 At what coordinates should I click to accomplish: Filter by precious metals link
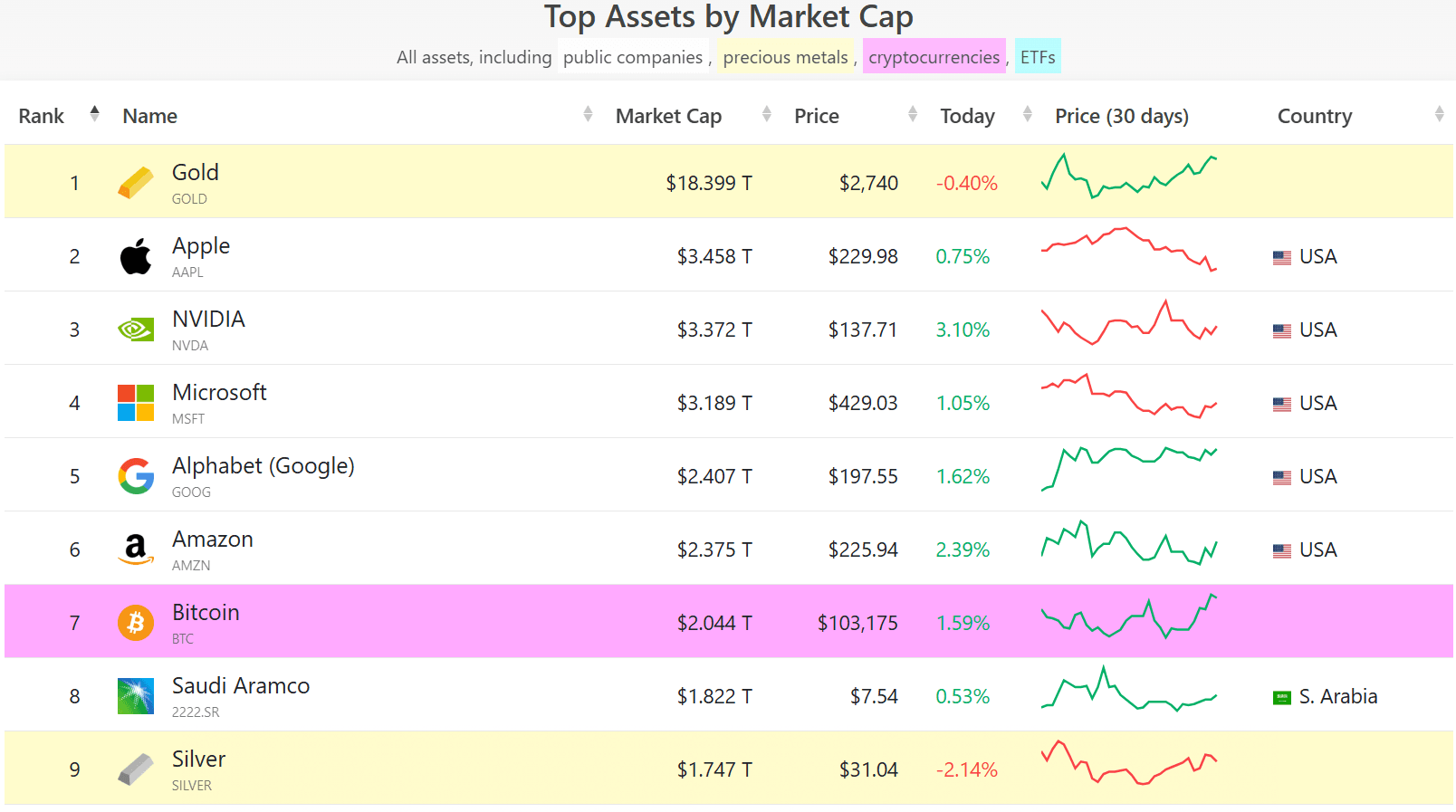point(785,57)
